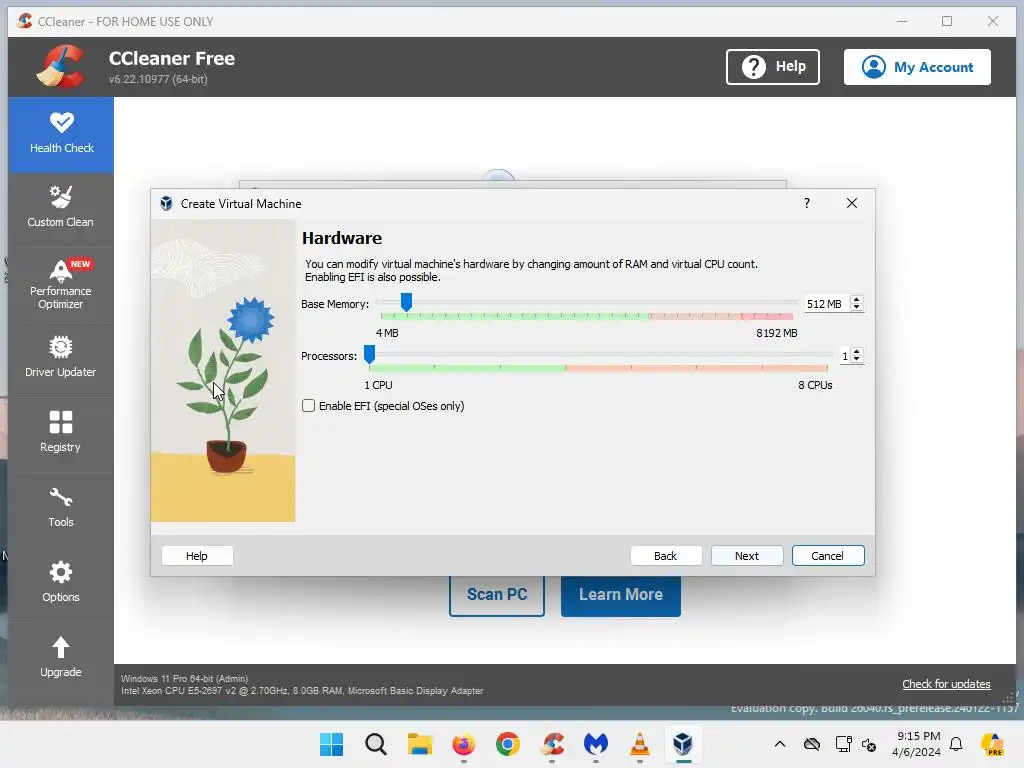This screenshot has height=768, width=1024.
Task: Click the Base Memory slider handle
Action: 406,302
